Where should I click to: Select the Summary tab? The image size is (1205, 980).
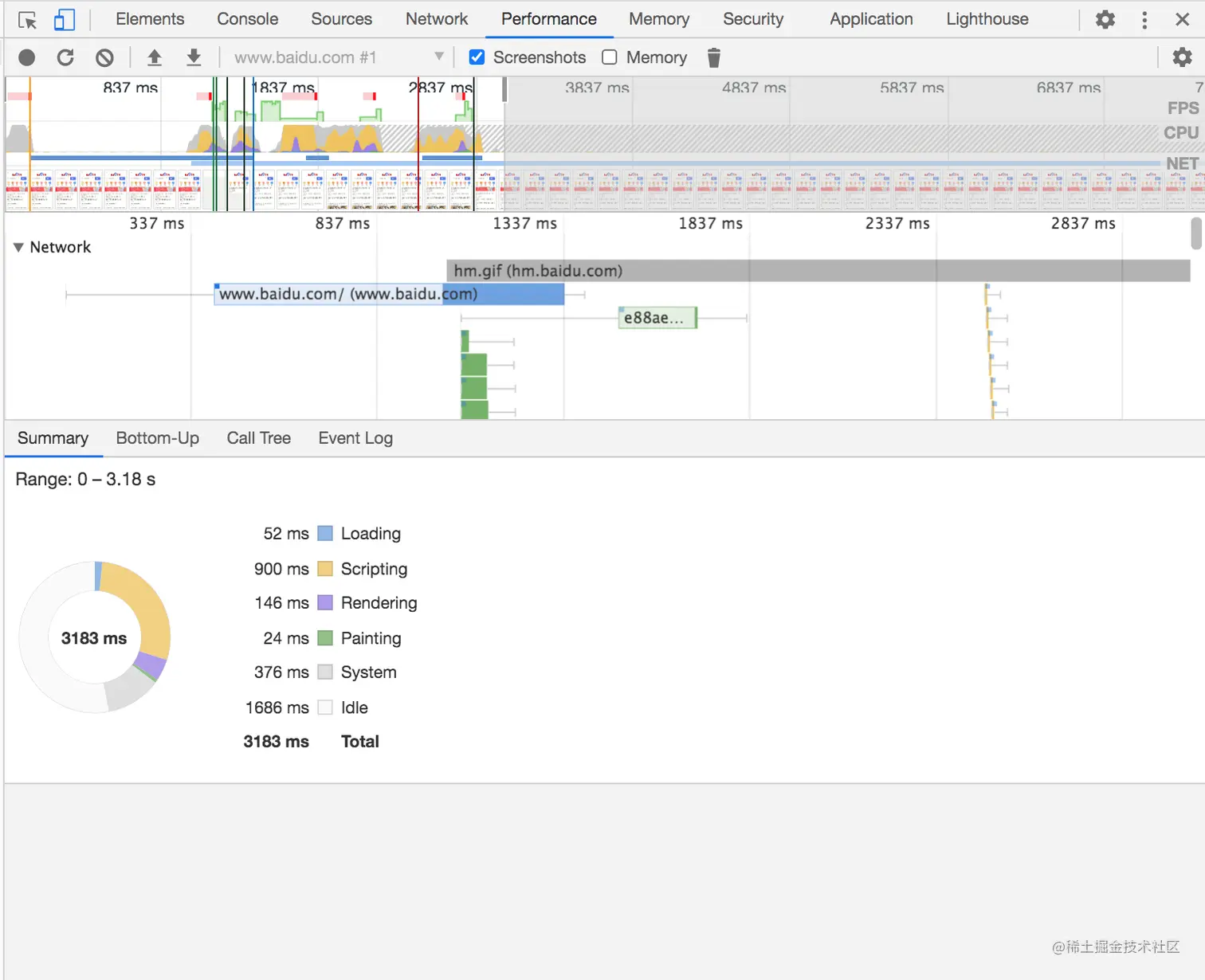click(53, 438)
